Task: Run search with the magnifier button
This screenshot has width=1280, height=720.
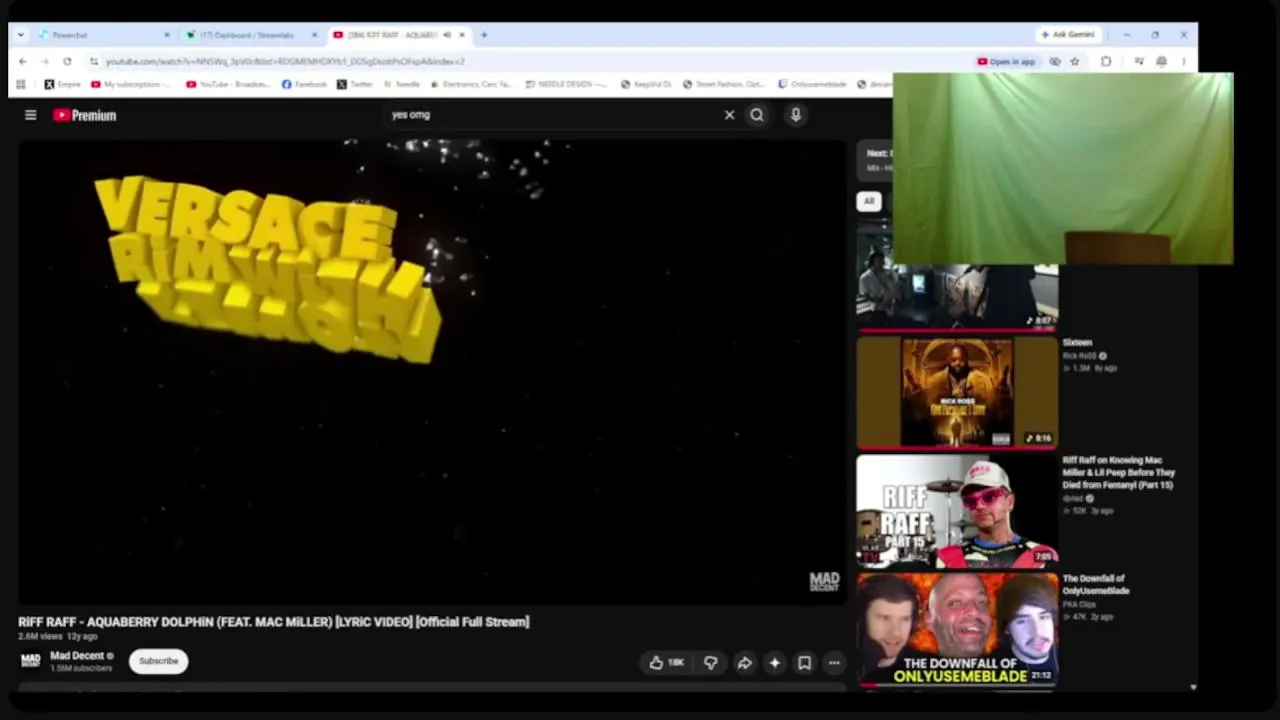Action: coord(757,115)
